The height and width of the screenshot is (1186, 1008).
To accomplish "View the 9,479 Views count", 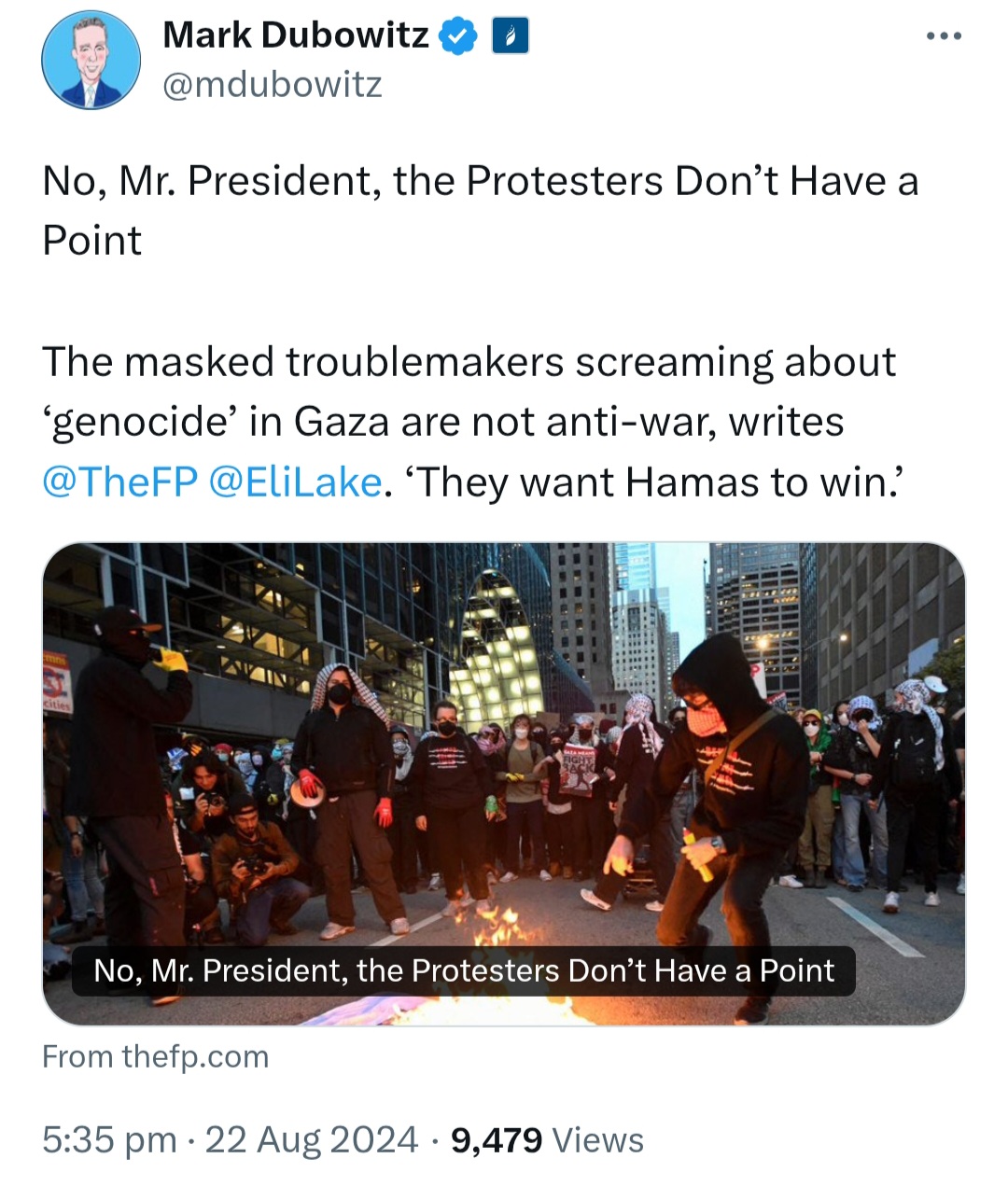I will tap(547, 1139).
